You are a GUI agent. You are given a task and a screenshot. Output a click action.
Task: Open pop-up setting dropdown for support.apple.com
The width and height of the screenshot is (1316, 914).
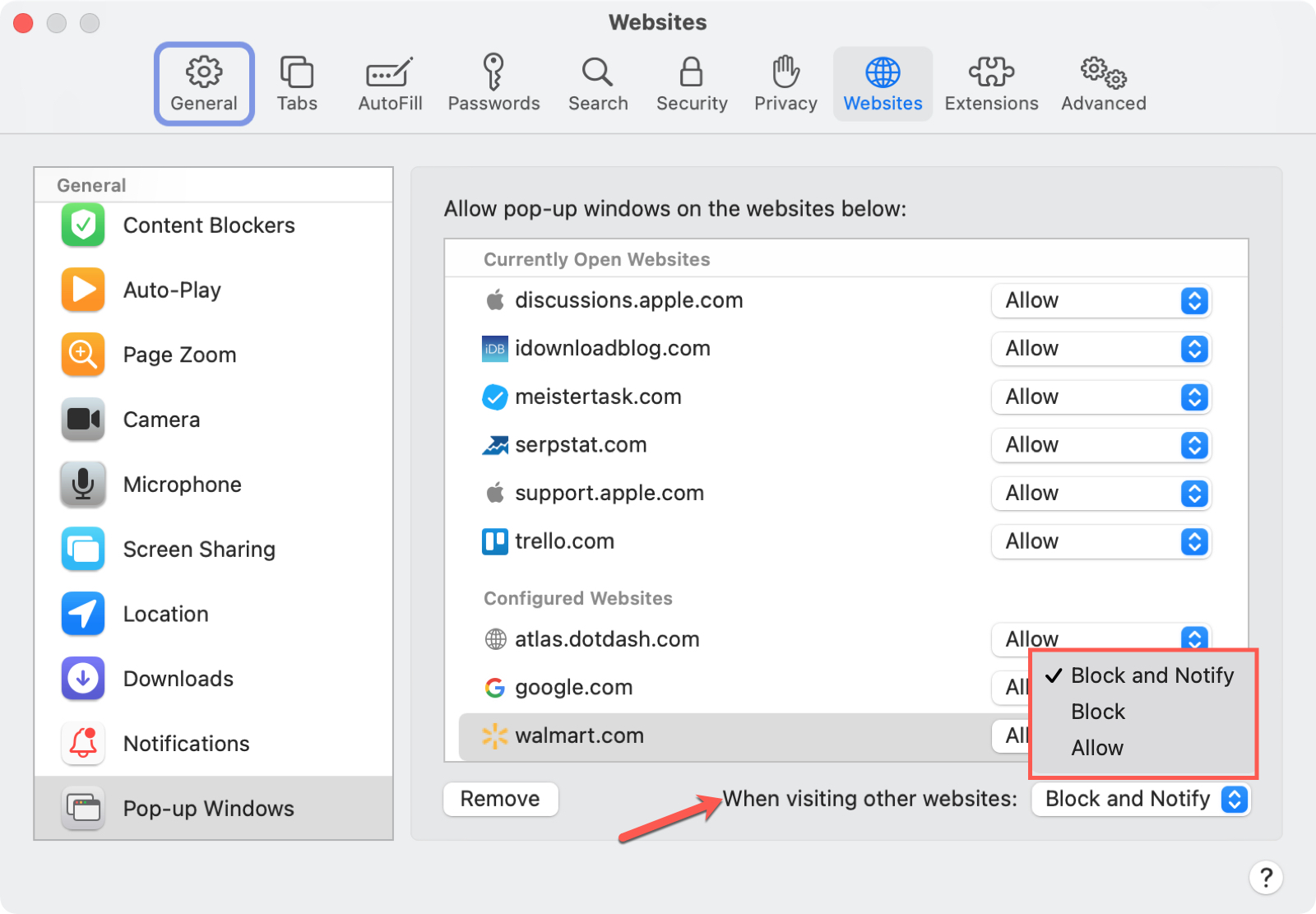[1101, 494]
